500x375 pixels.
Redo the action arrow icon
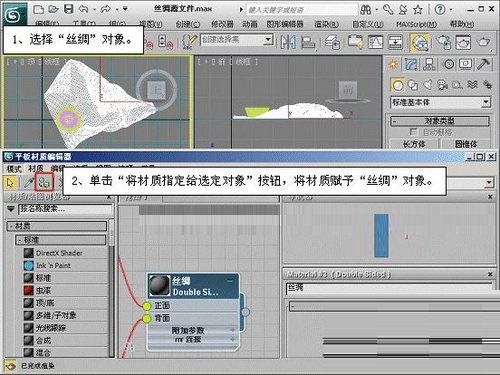click(x=105, y=9)
